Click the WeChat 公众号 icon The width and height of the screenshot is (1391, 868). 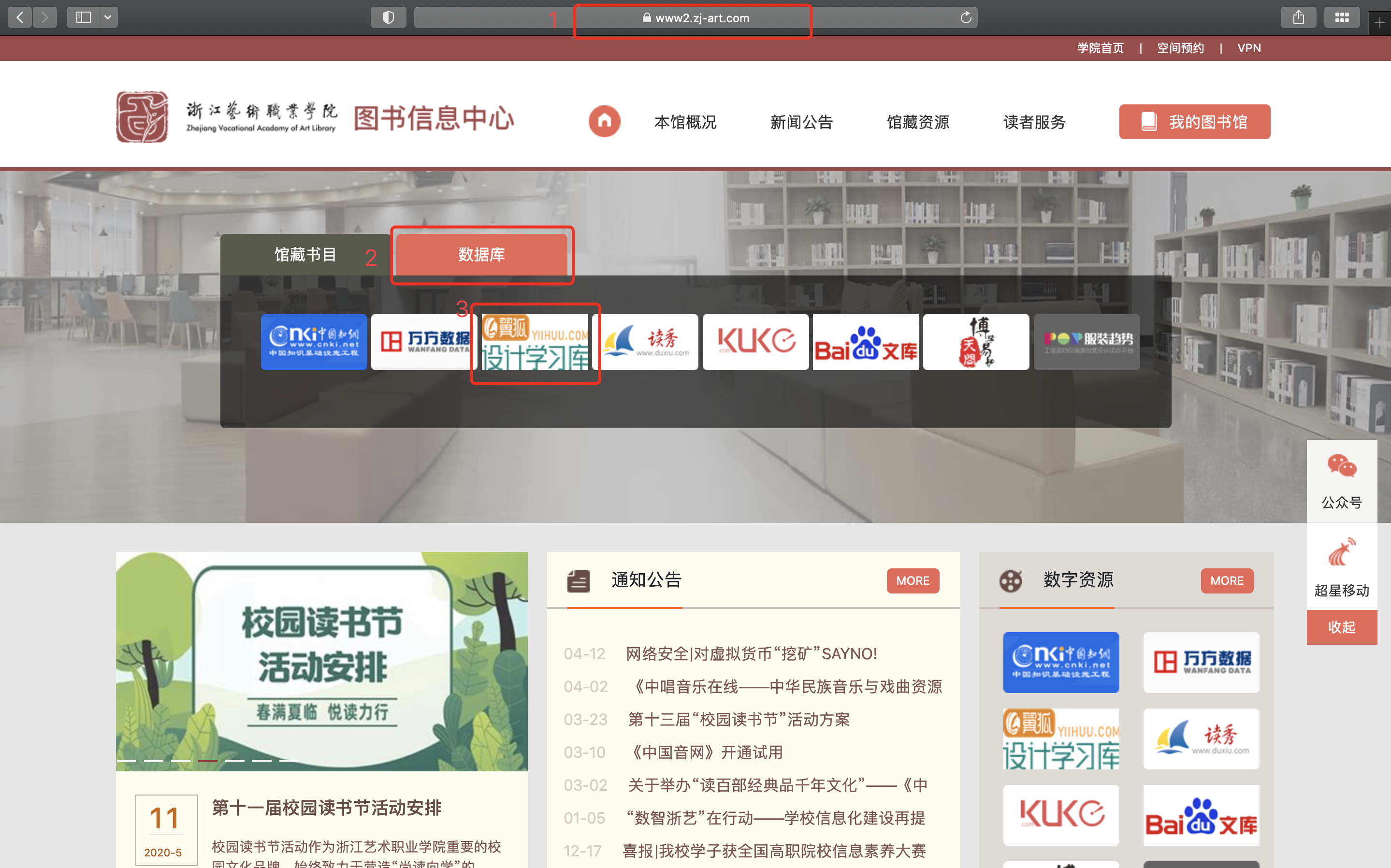click(x=1341, y=466)
